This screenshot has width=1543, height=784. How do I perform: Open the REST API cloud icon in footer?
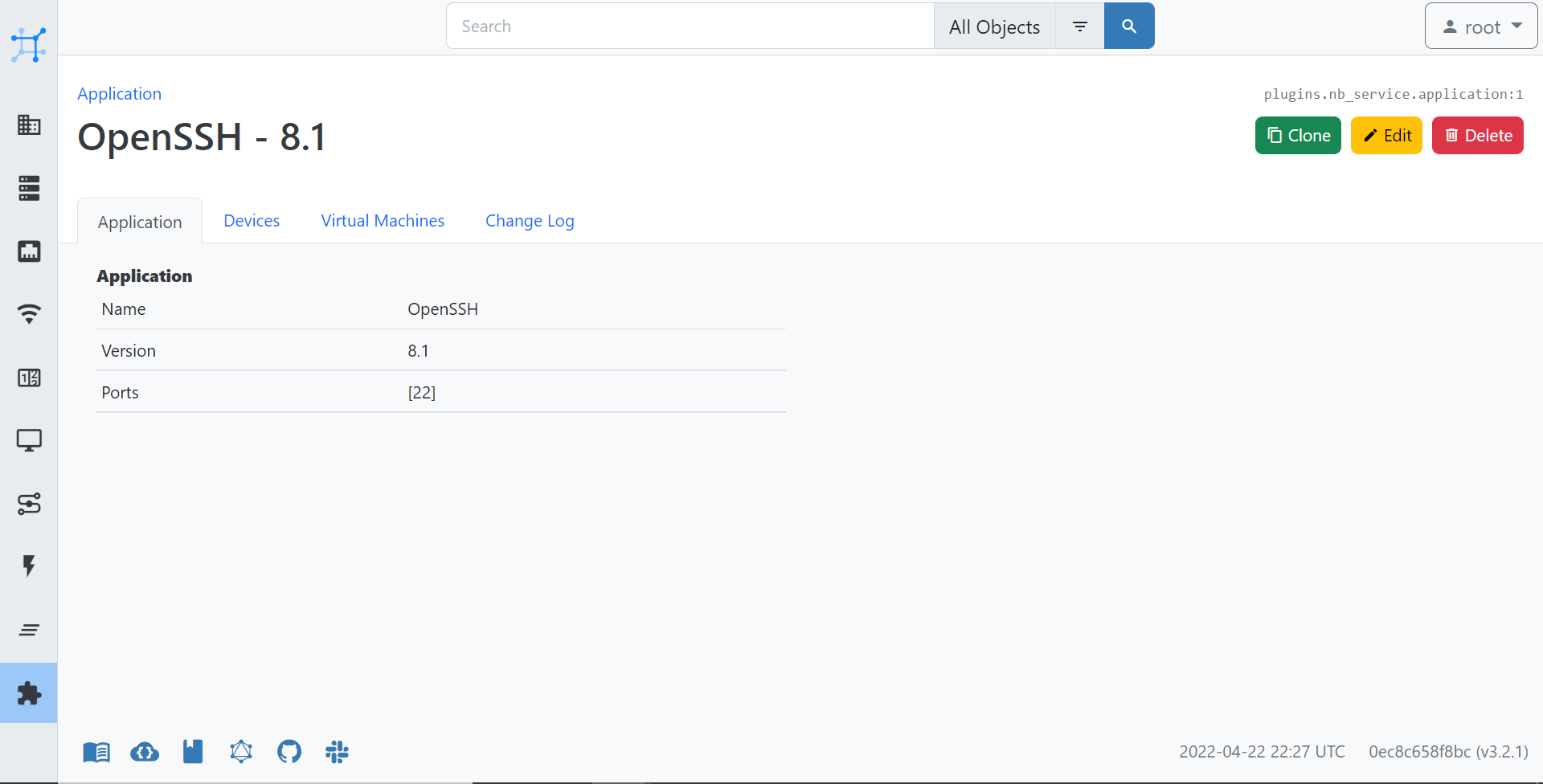[x=145, y=752]
